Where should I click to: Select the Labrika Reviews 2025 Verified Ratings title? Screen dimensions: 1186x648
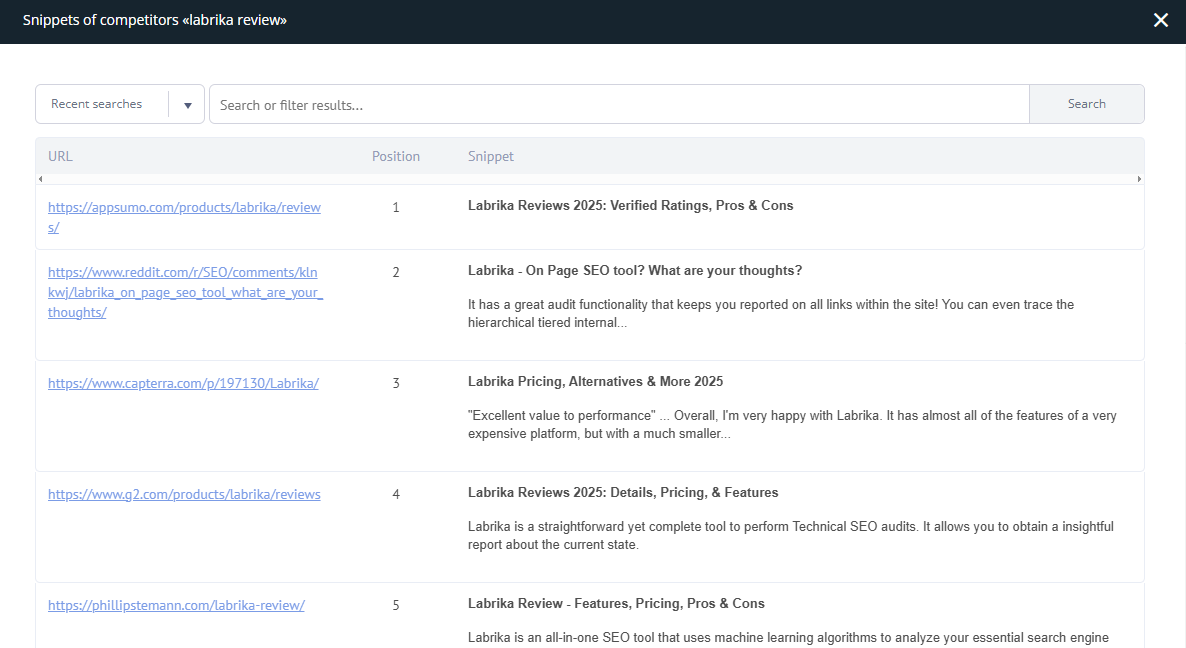(x=630, y=206)
